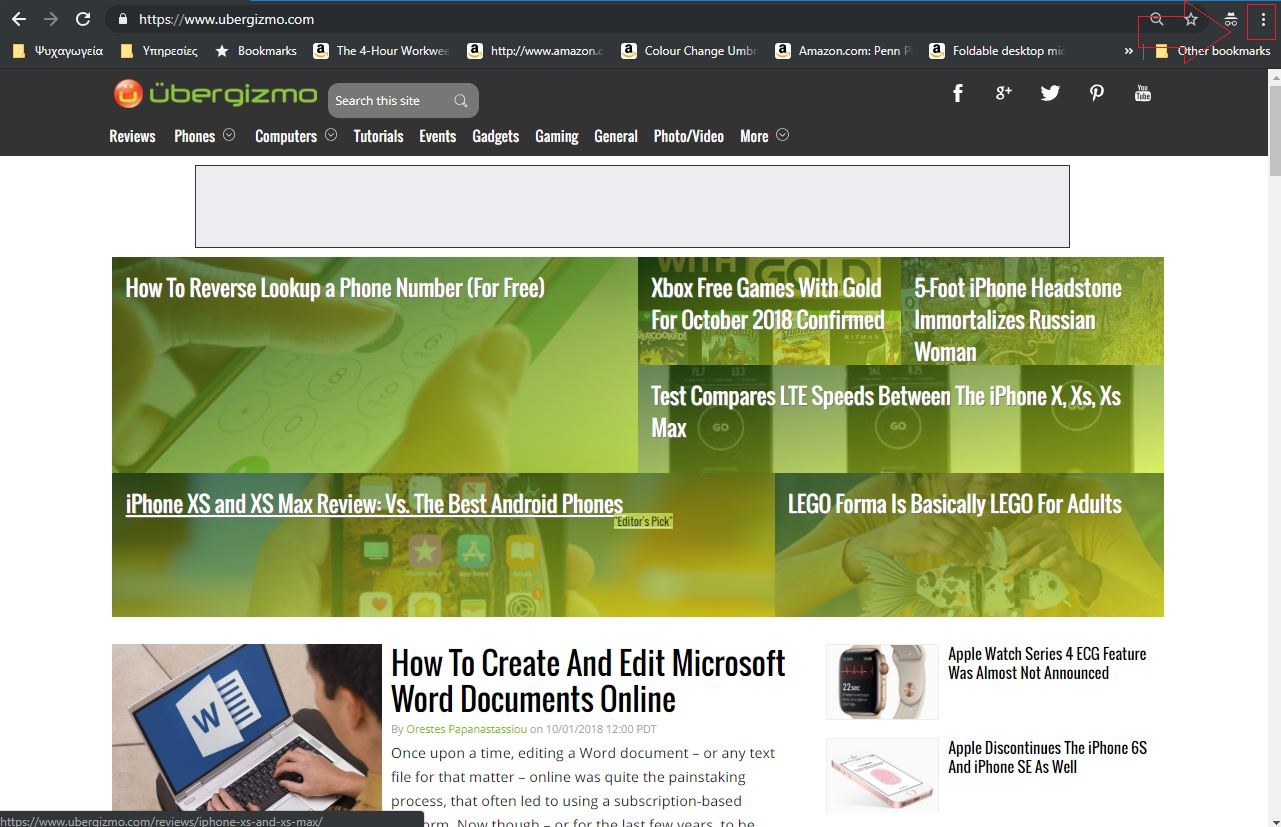The width and height of the screenshot is (1281, 827).
Task: Open the Ψυχαγωγία bookmarks folder
Action: pos(58,51)
